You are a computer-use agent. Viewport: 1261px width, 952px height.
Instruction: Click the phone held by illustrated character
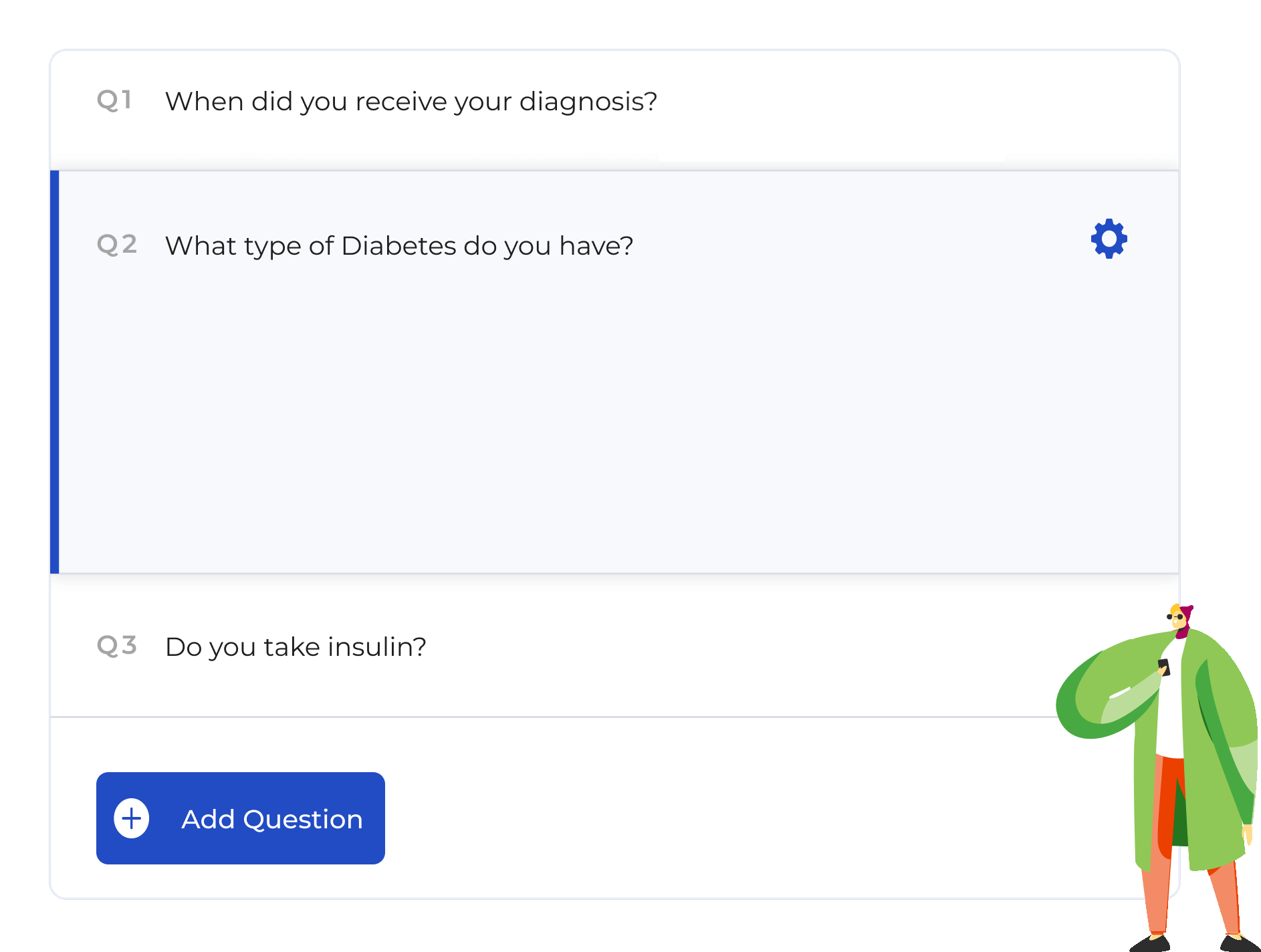(1164, 667)
